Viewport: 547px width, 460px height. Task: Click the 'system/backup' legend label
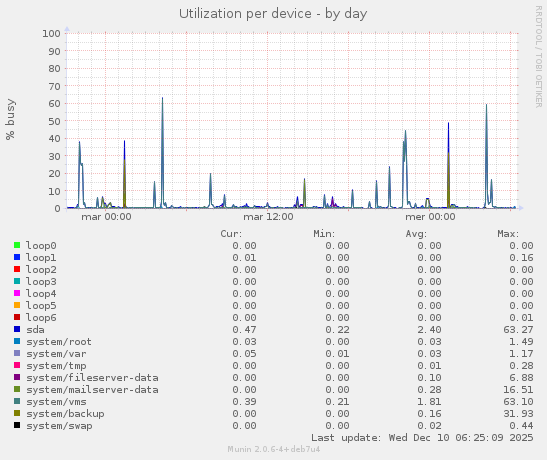pos(65,414)
